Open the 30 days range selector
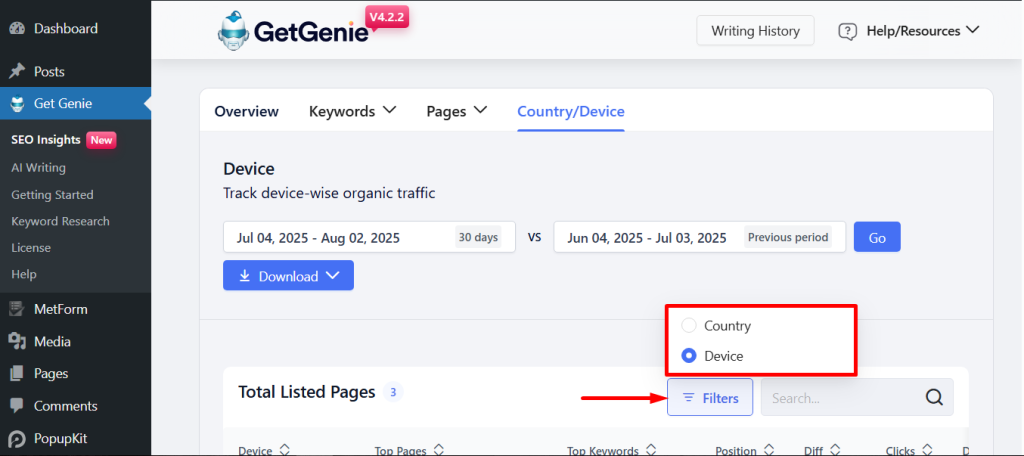1024x456 pixels. tap(478, 237)
